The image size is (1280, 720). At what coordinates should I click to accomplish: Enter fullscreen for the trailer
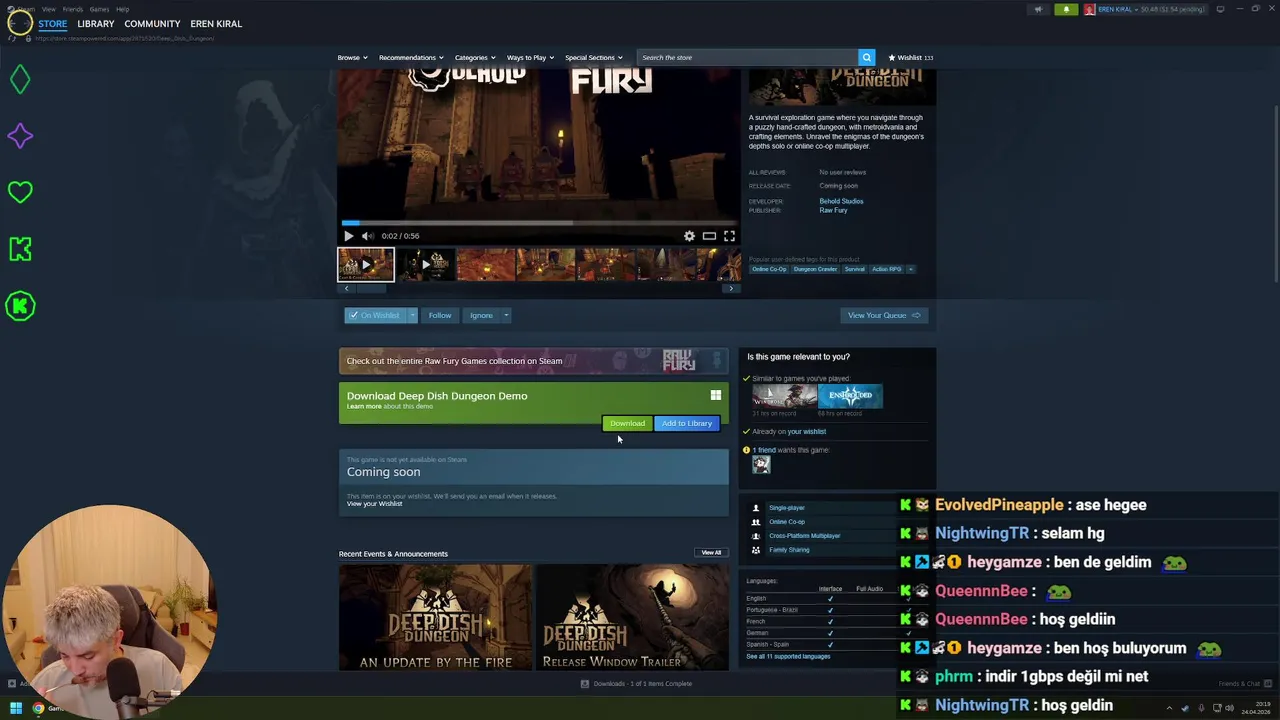pyautogui.click(x=729, y=236)
